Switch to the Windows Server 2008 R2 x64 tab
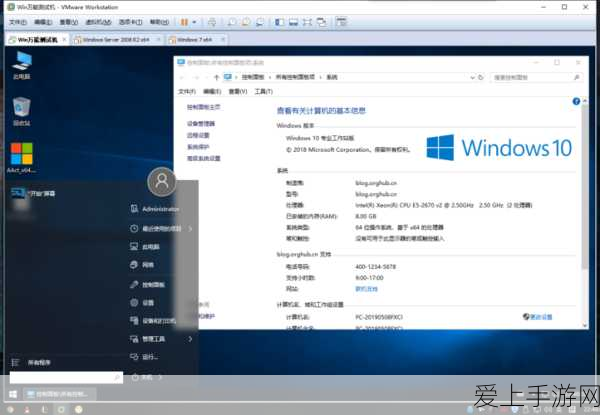Viewport: 600px width, 415px height. pos(117,39)
